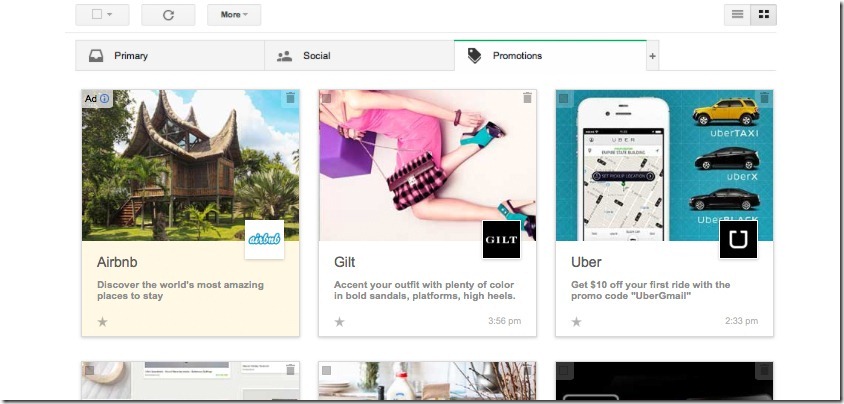This screenshot has width=844, height=404.
Task: Click the Social tab people icon
Action: pos(284,56)
